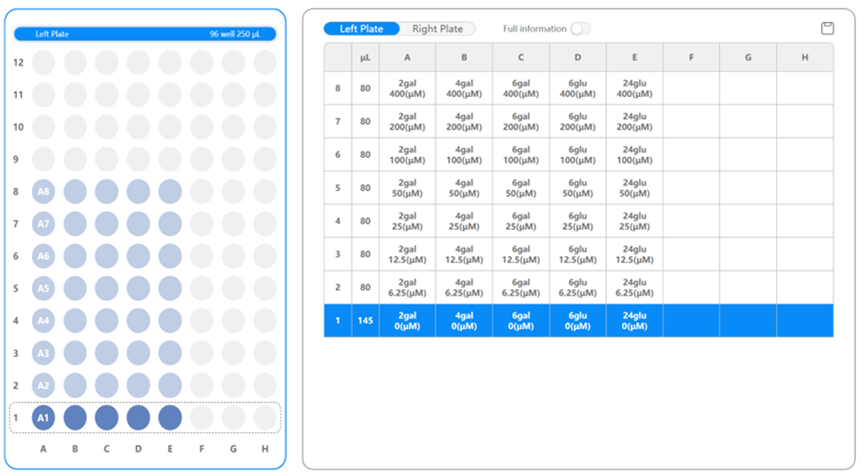The width and height of the screenshot is (862, 472).
Task: Click well A6 on the plate map
Action: coord(43,256)
